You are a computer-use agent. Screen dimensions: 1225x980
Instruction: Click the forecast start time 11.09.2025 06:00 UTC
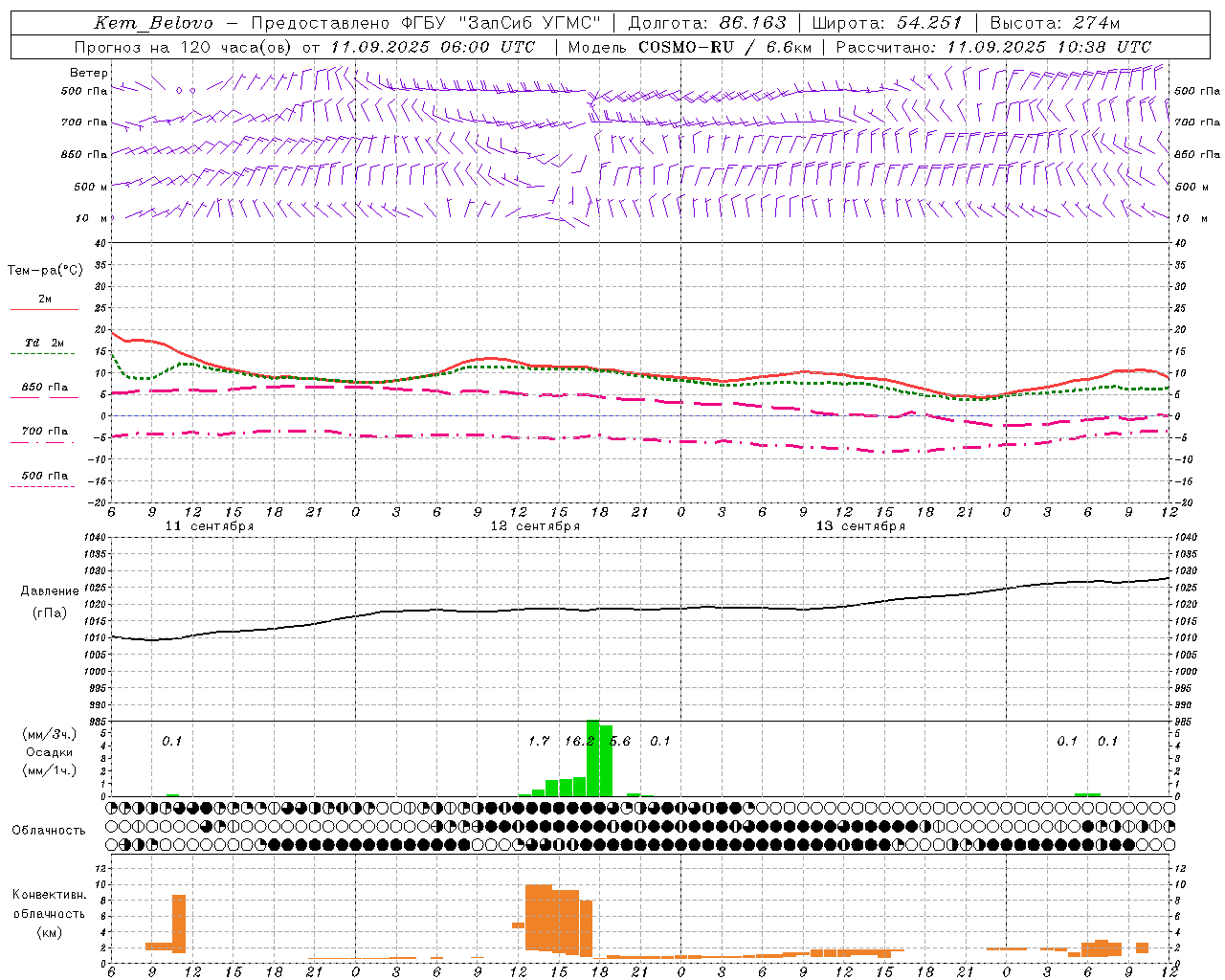pos(434,47)
